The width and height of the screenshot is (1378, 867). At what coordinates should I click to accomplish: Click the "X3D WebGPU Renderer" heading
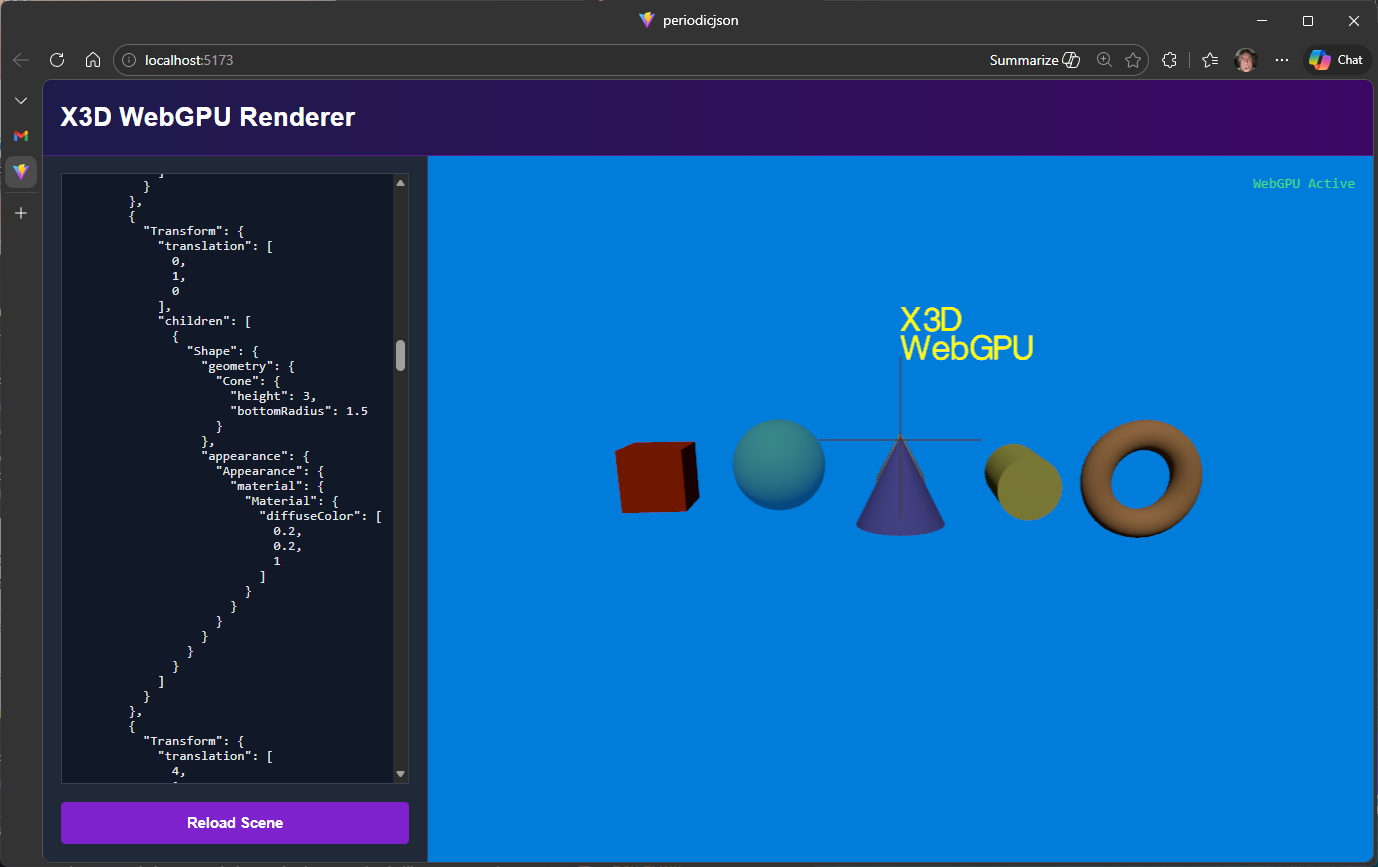(x=208, y=117)
